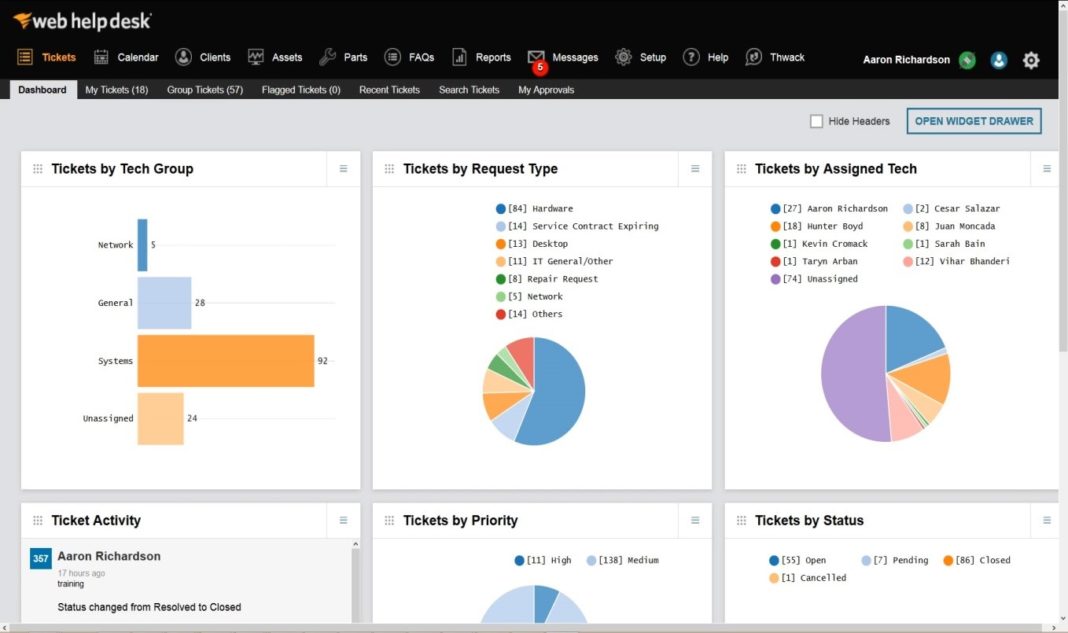Open the Assets section
Viewport: 1068px width, 633px height.
[285, 57]
